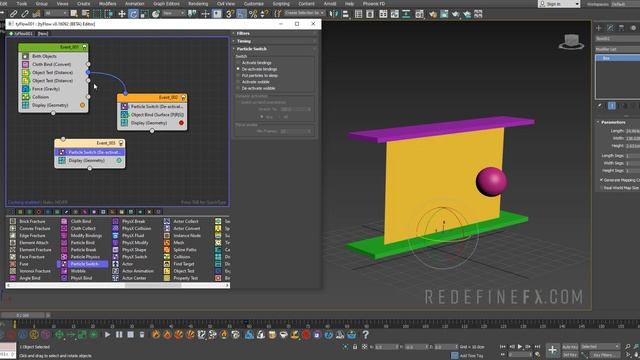640x360 pixels.
Task: Select Actor Collect operator in depot
Action: [x=186, y=221]
